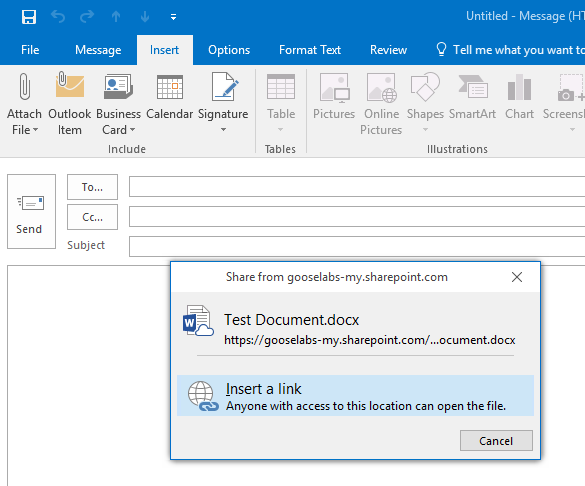Image resolution: width=585 pixels, height=486 pixels.
Task: Close the Share from sharepoint dialog
Action: (517, 277)
